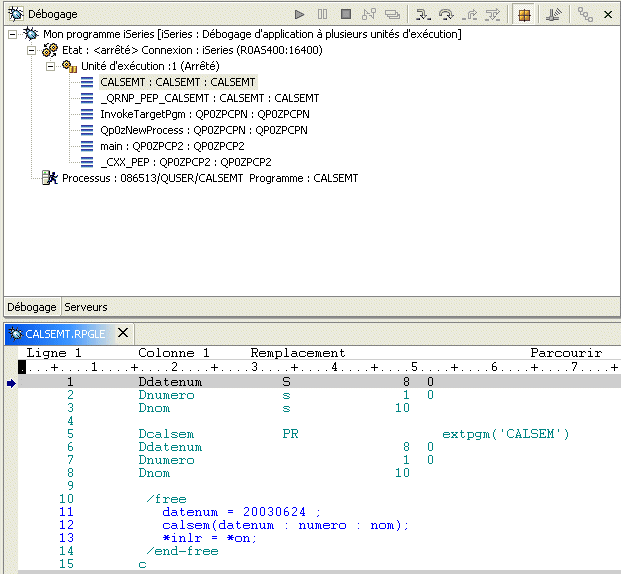Click the Step Return arrow icon
The width and height of the screenshot is (621, 574).
pyautogui.click(x=469, y=15)
